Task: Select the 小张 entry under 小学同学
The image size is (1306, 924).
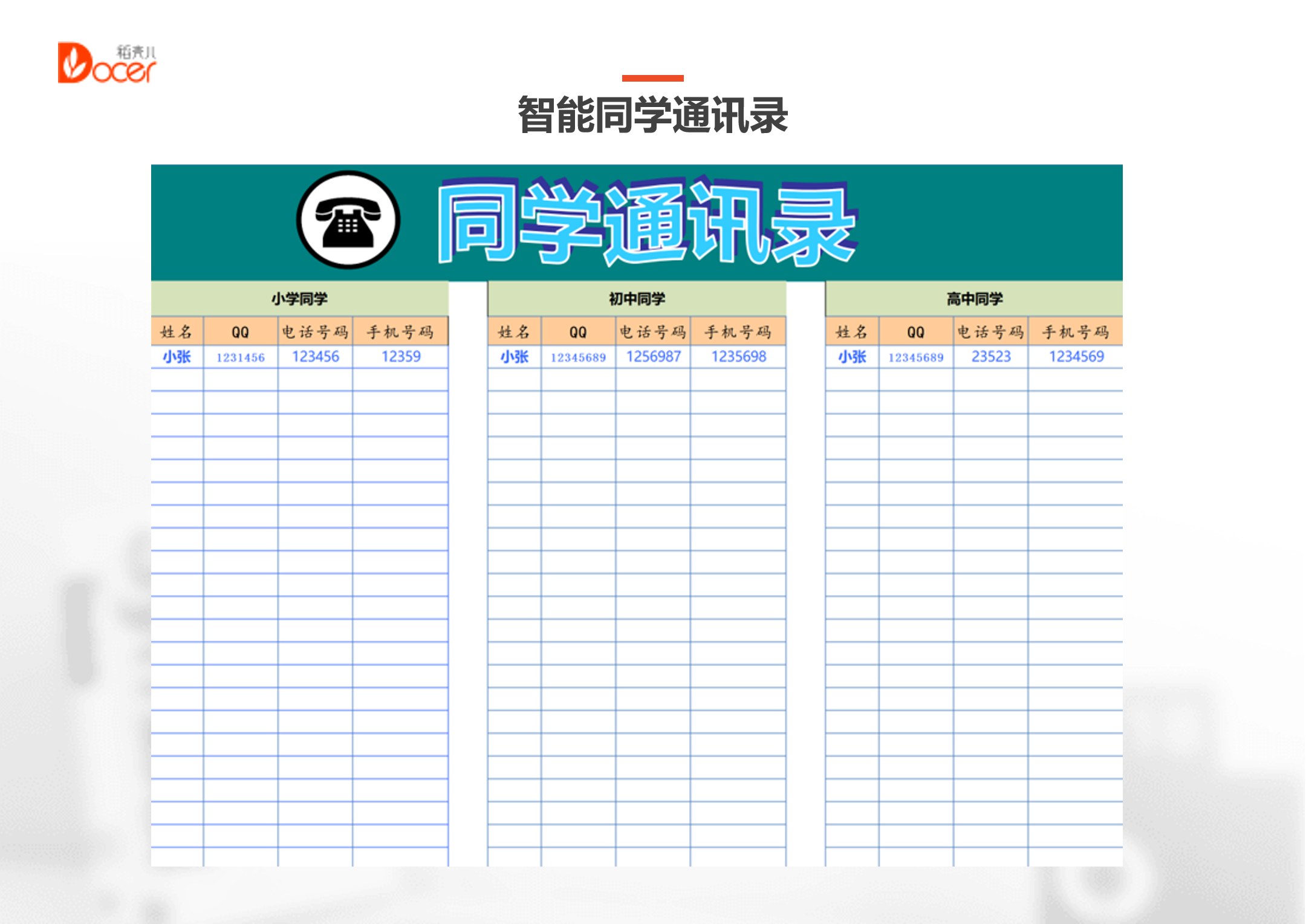Action: pos(177,357)
